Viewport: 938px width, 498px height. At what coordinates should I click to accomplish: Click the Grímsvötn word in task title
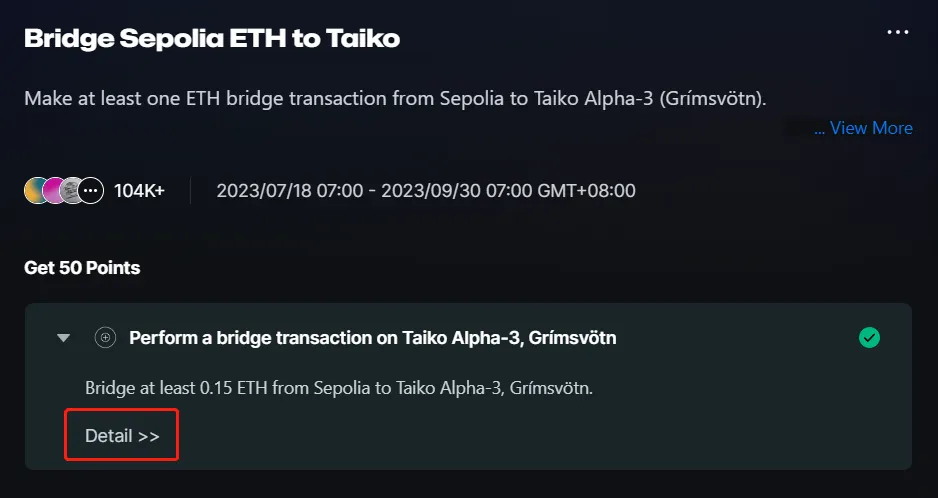(x=572, y=338)
